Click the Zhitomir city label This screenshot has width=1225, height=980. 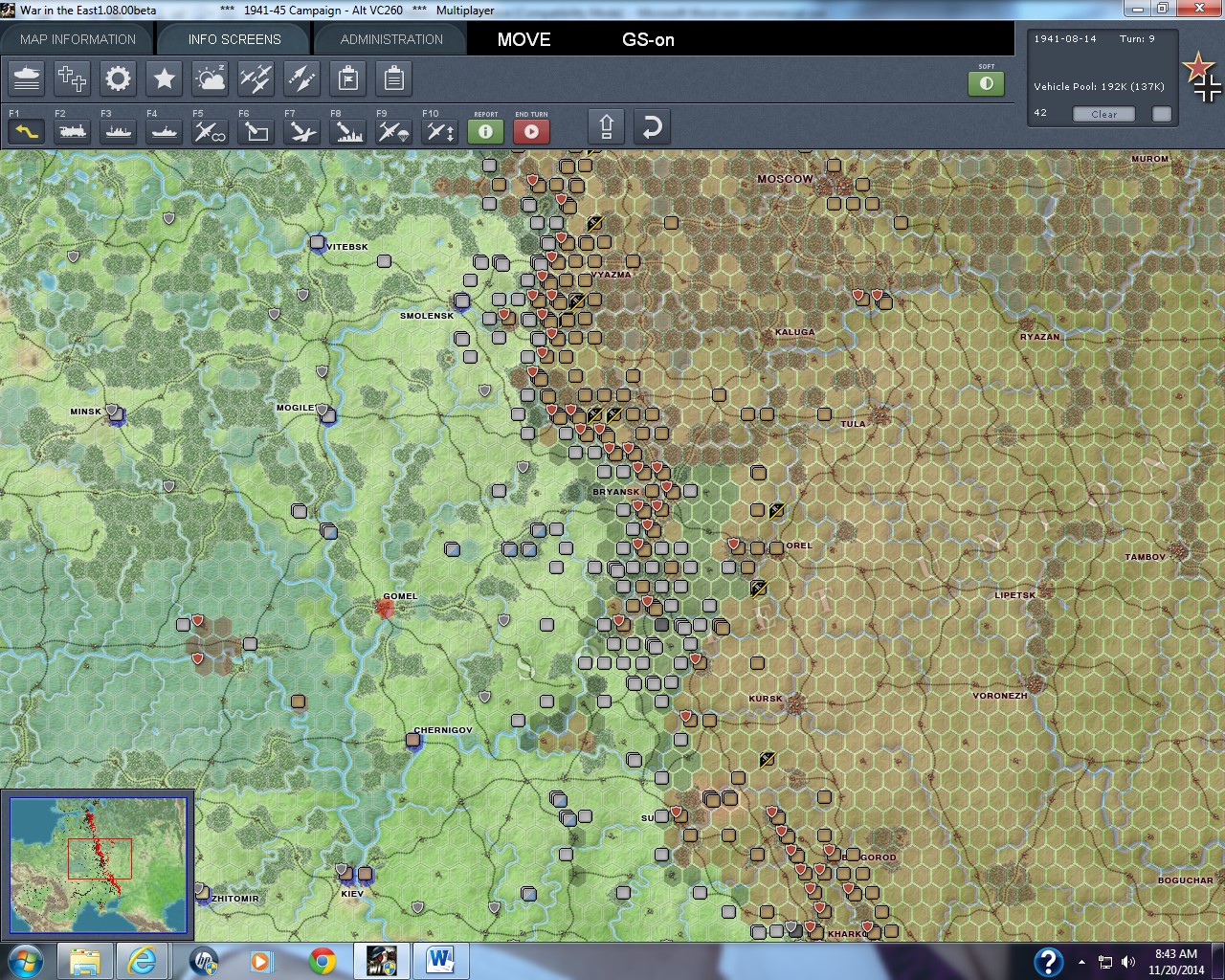pos(235,899)
